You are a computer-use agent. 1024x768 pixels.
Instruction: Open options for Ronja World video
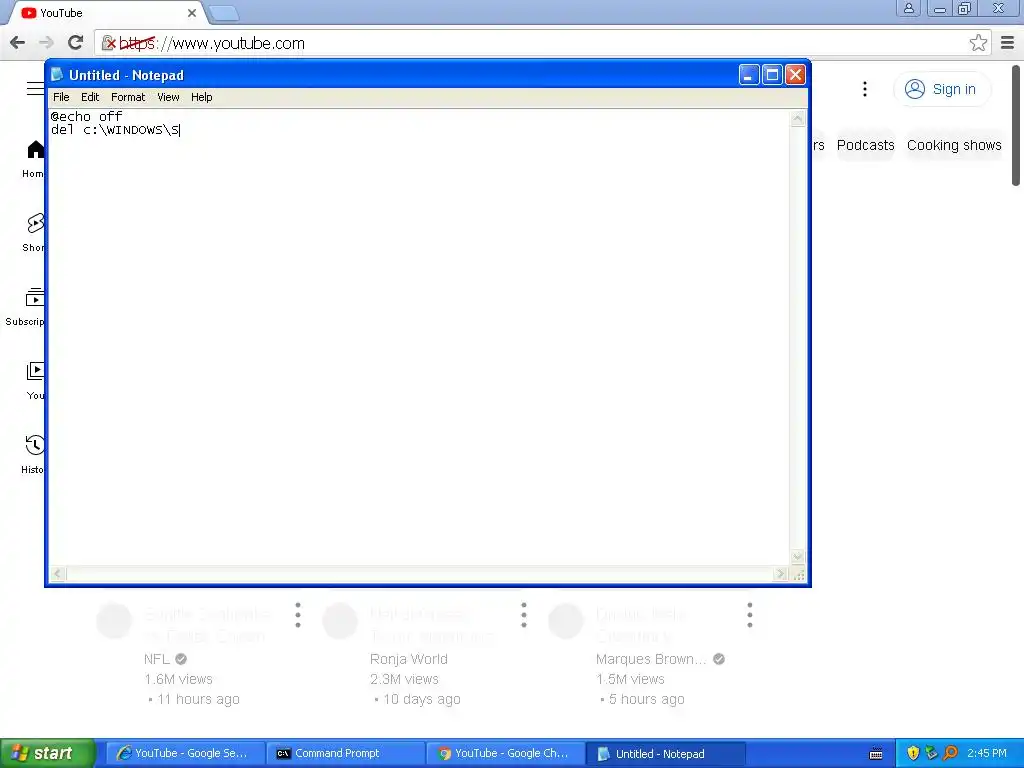(524, 615)
